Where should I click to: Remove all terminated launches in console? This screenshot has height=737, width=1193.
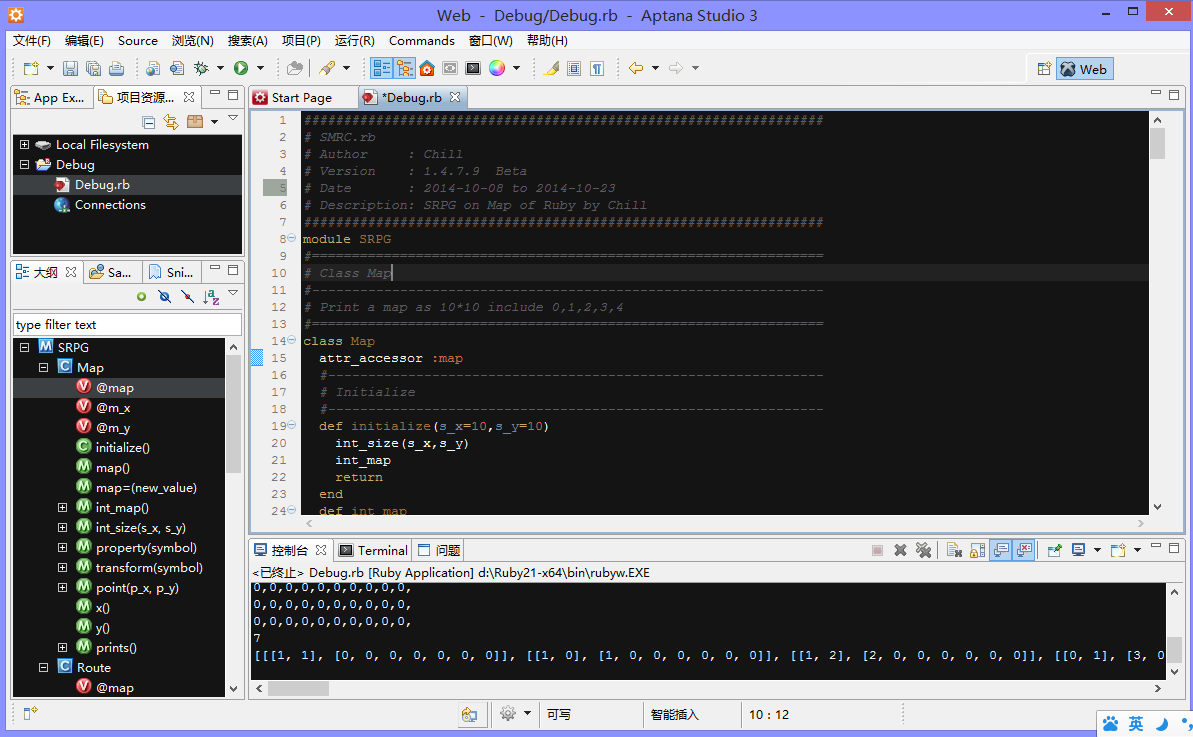pyautogui.click(x=924, y=550)
